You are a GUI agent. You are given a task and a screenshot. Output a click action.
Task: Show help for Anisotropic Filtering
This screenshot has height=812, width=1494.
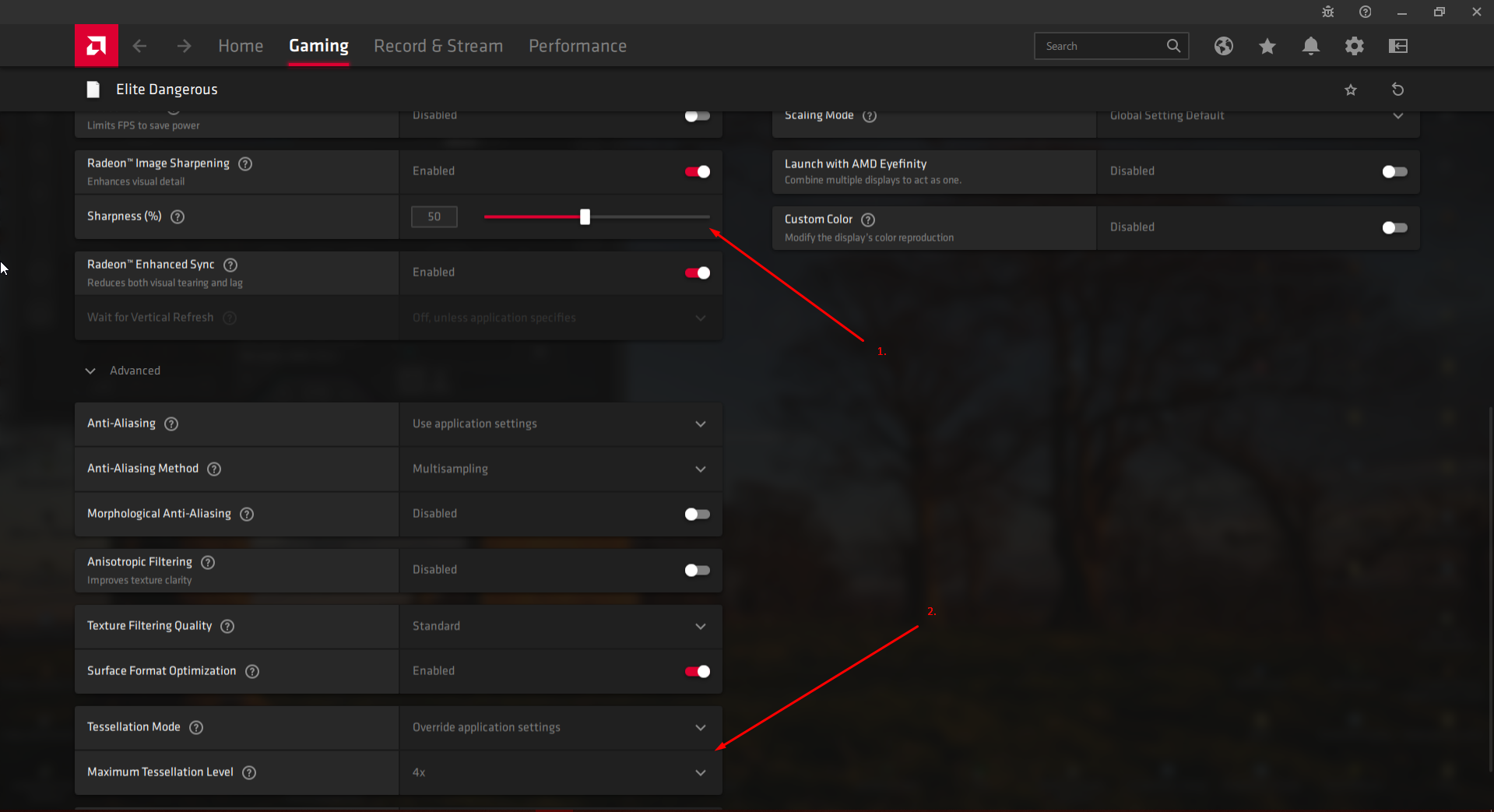point(208,562)
